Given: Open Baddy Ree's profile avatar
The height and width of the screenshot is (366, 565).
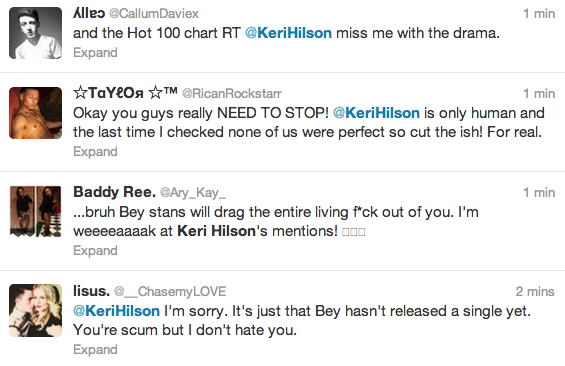Looking at the screenshot, I should click(35, 211).
